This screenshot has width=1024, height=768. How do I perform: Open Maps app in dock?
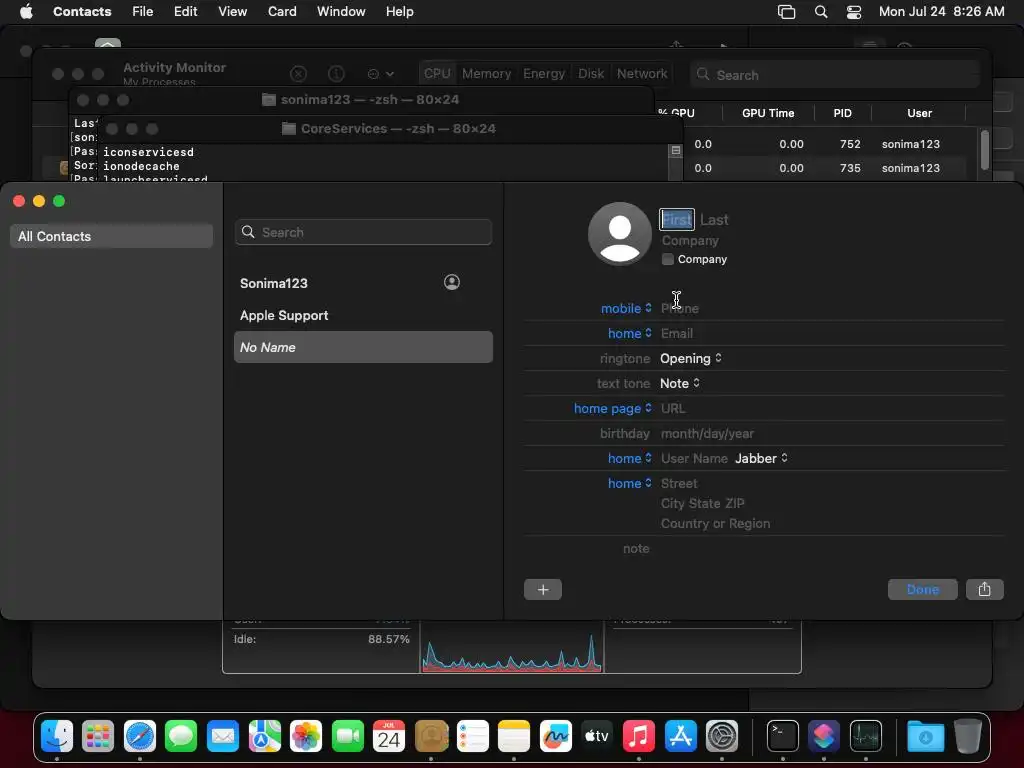click(264, 736)
